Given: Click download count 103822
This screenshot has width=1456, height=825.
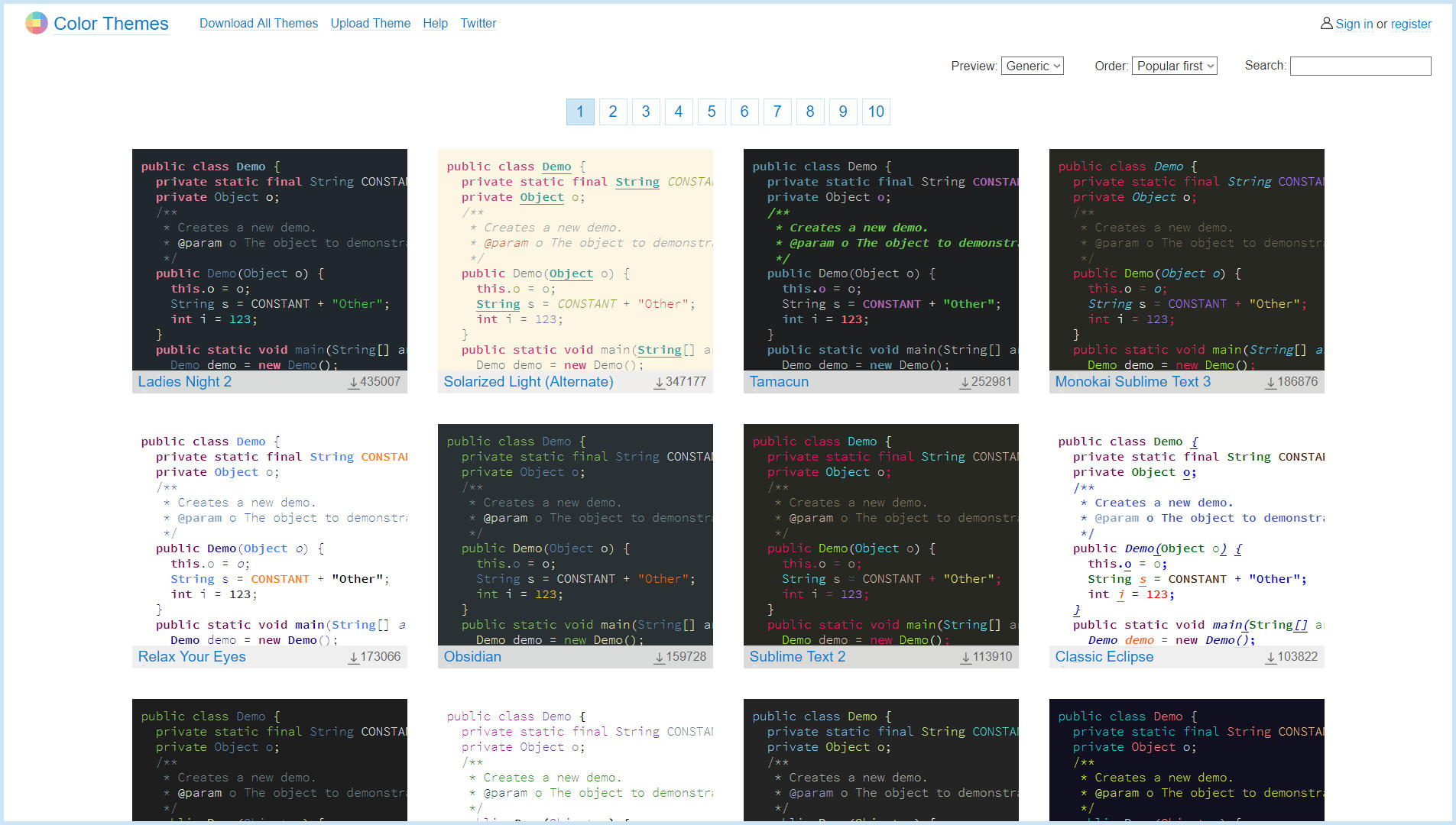Looking at the screenshot, I should click(1298, 657).
